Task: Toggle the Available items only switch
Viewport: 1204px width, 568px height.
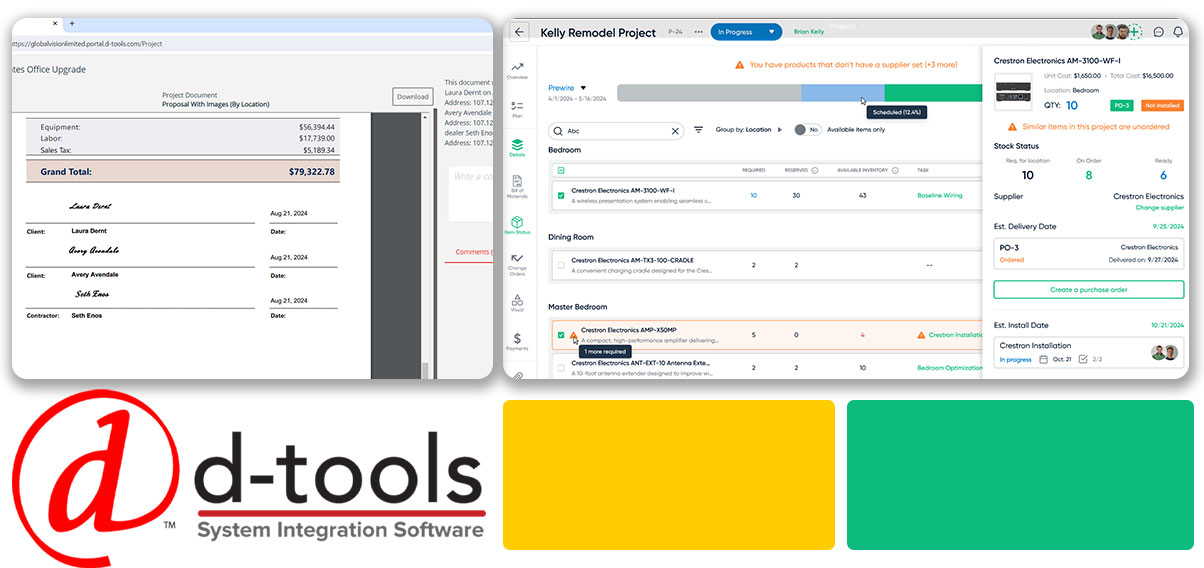Action: (x=801, y=130)
